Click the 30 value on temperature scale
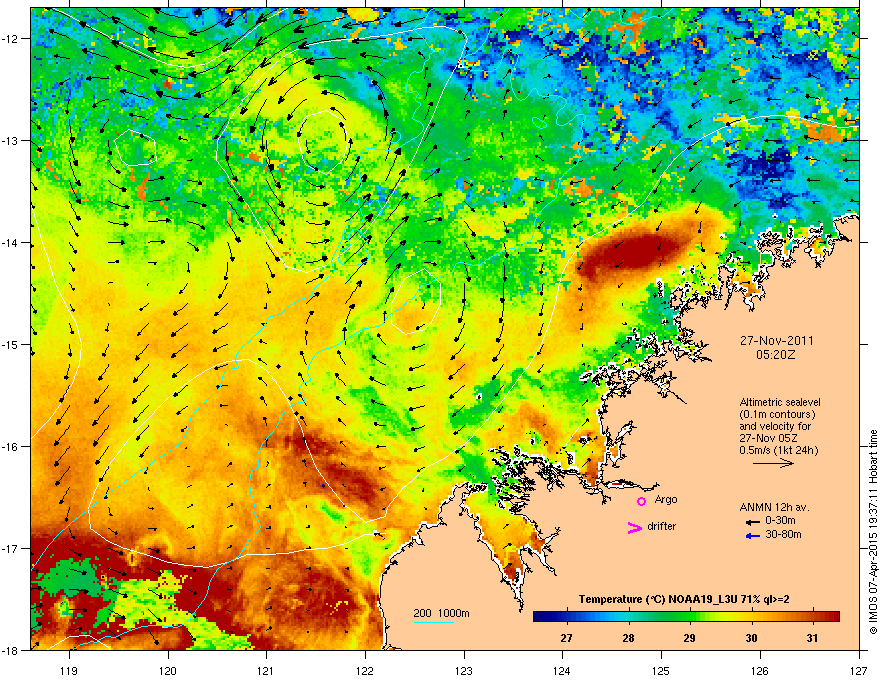 tap(751, 638)
